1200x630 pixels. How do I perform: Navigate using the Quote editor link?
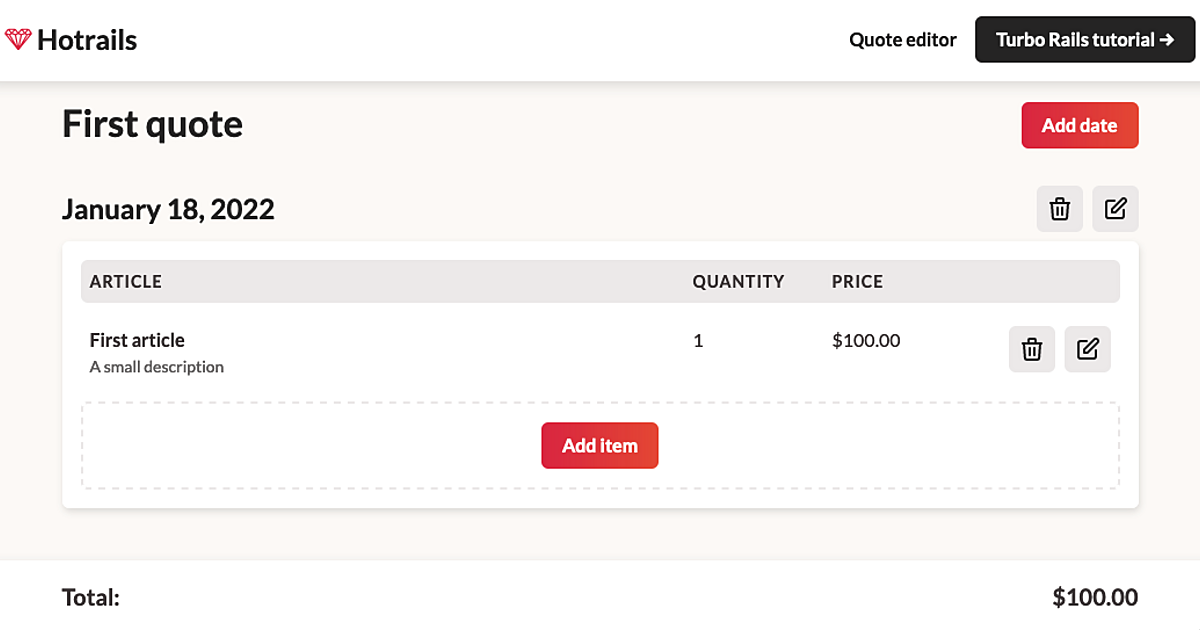[x=902, y=40]
